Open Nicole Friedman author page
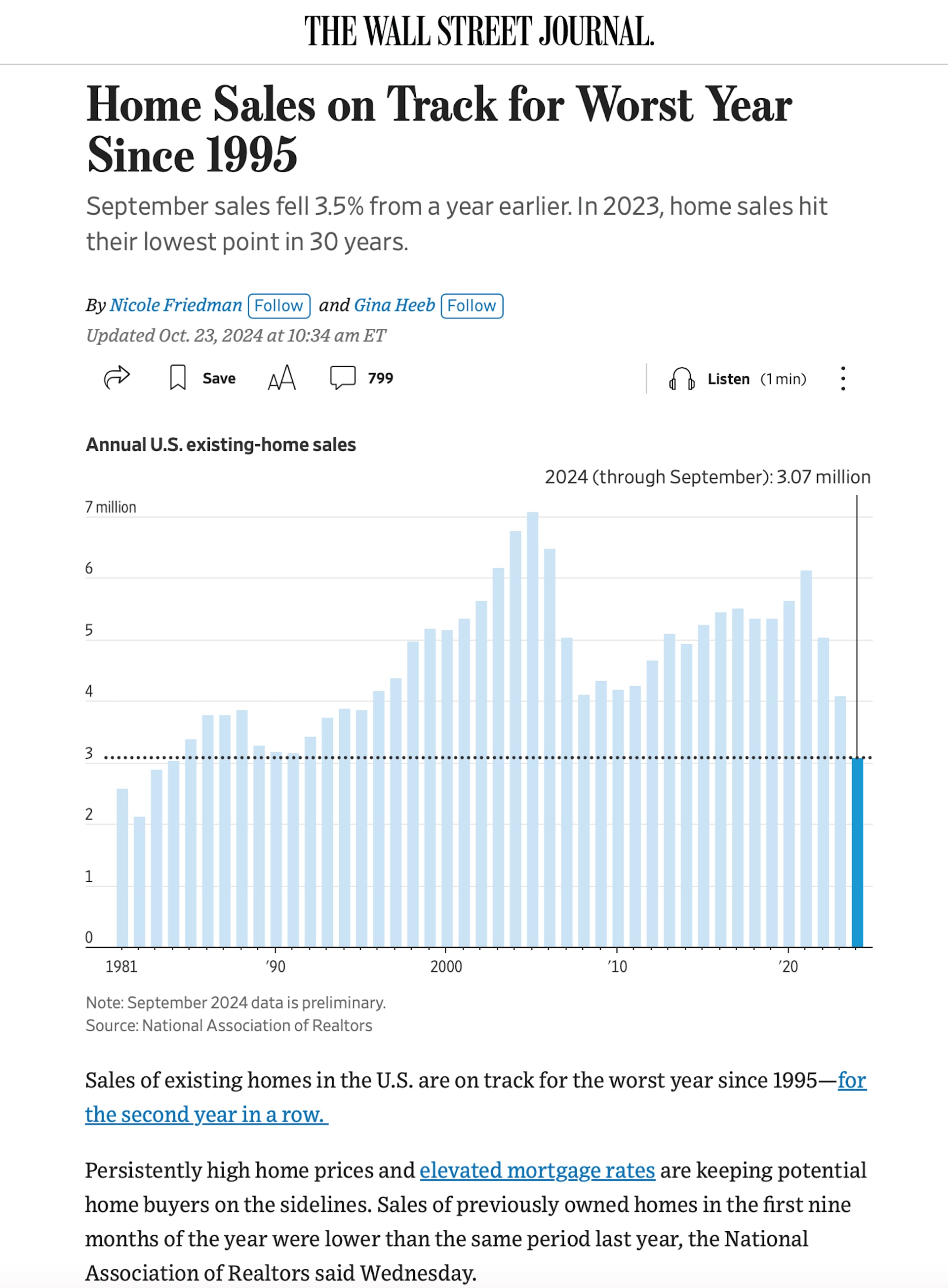948x1288 pixels. (176, 305)
